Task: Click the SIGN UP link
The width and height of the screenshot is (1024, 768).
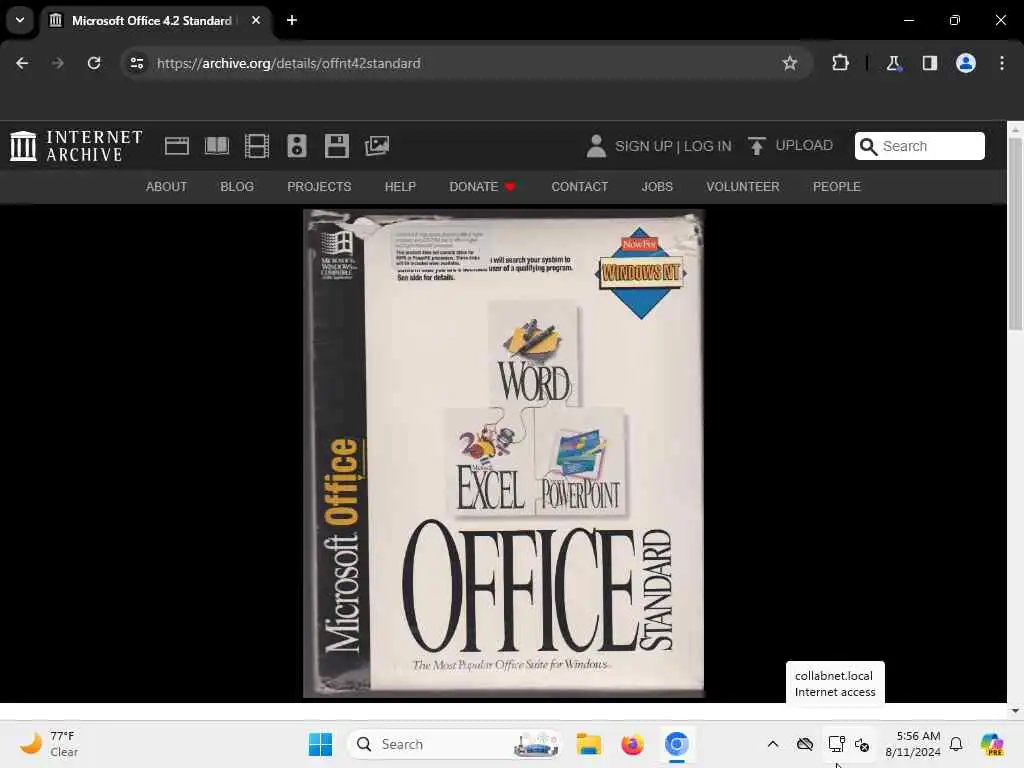Action: [x=643, y=146]
